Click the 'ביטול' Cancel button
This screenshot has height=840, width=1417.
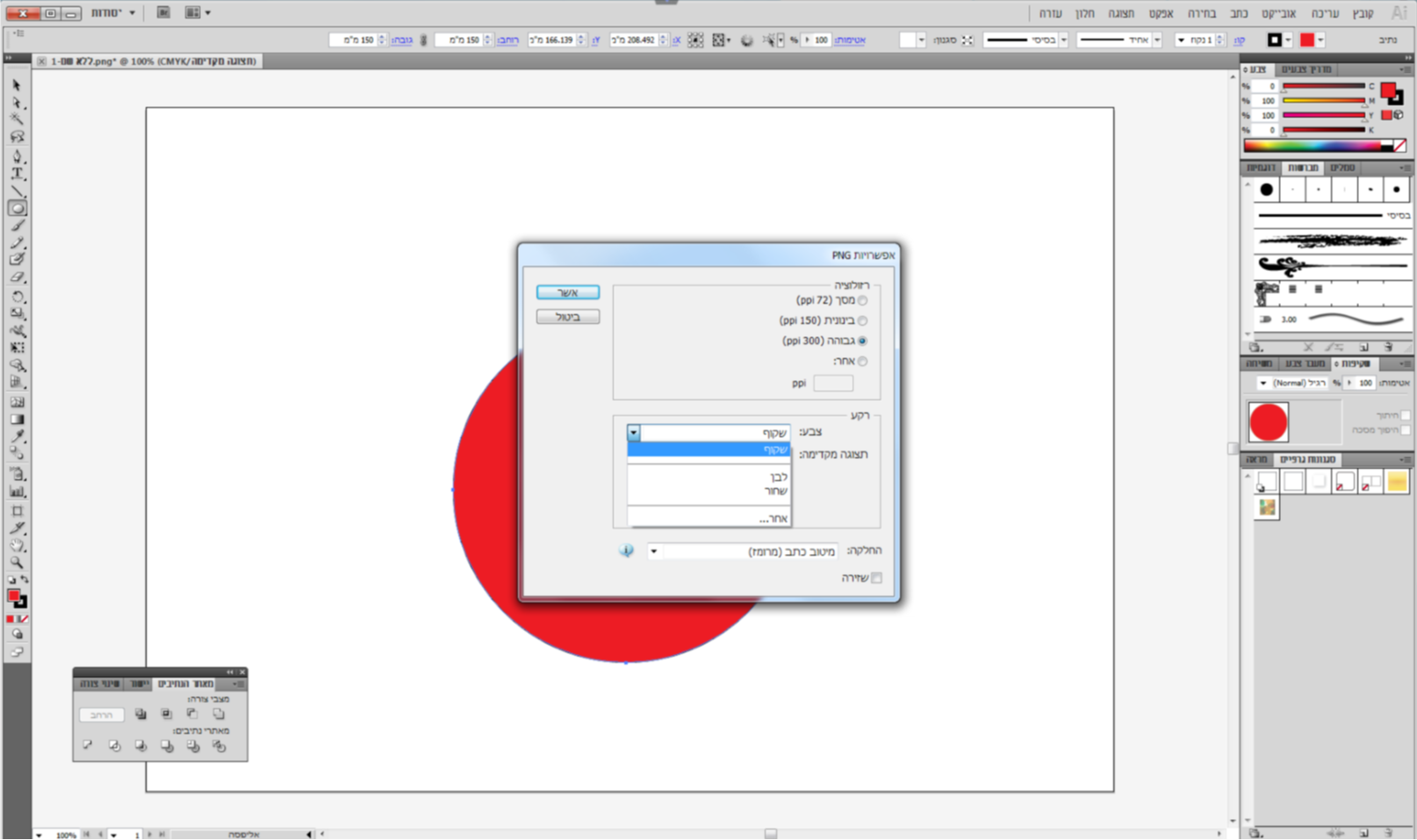[x=568, y=317]
